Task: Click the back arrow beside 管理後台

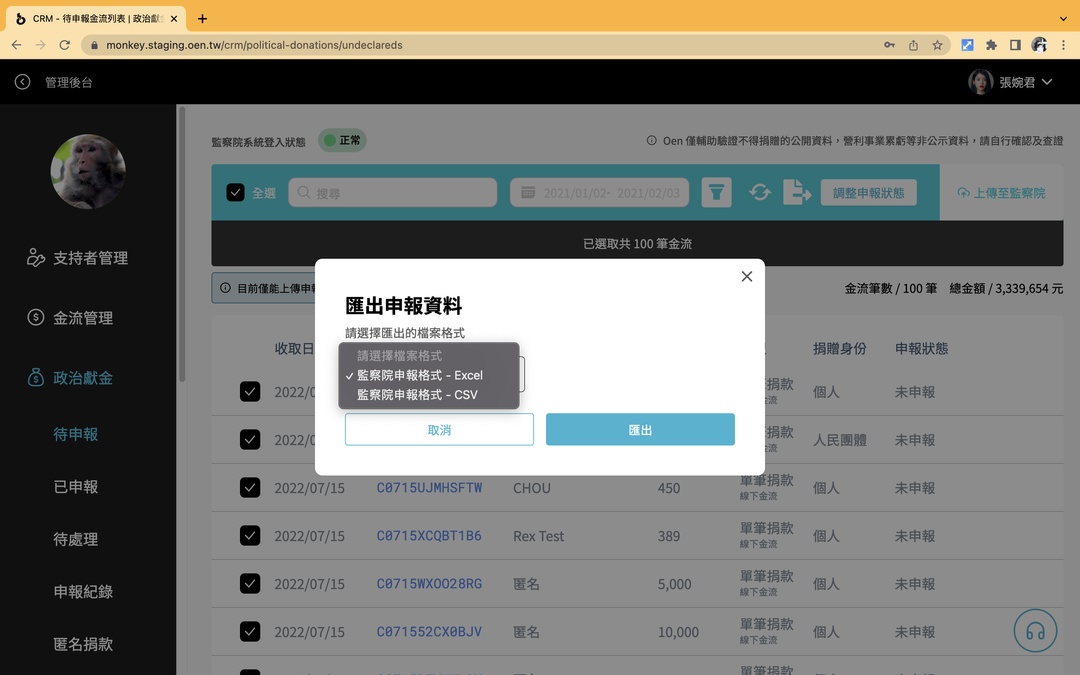Action: 22,81
